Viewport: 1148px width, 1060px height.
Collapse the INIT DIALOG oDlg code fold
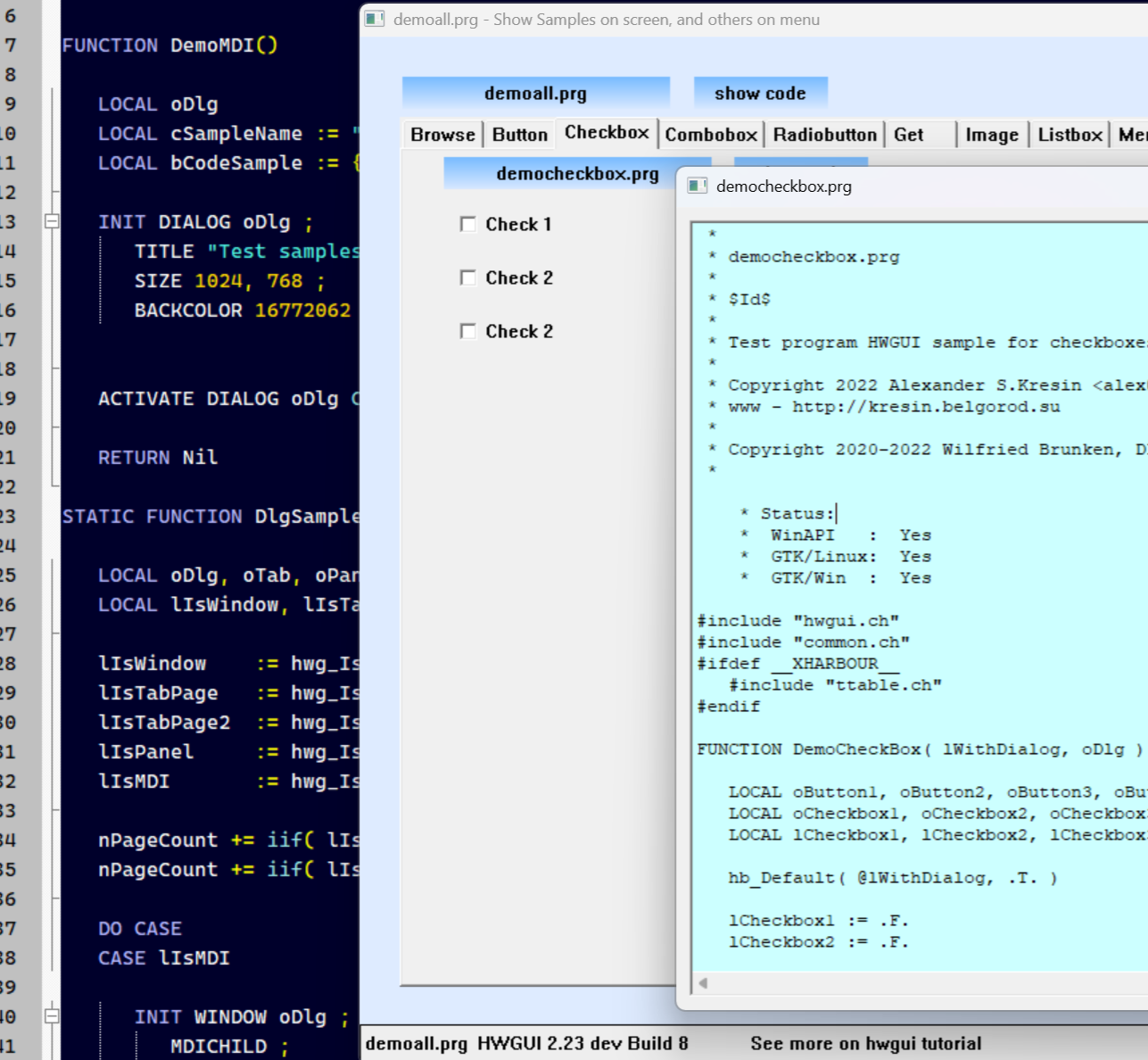[x=52, y=221]
